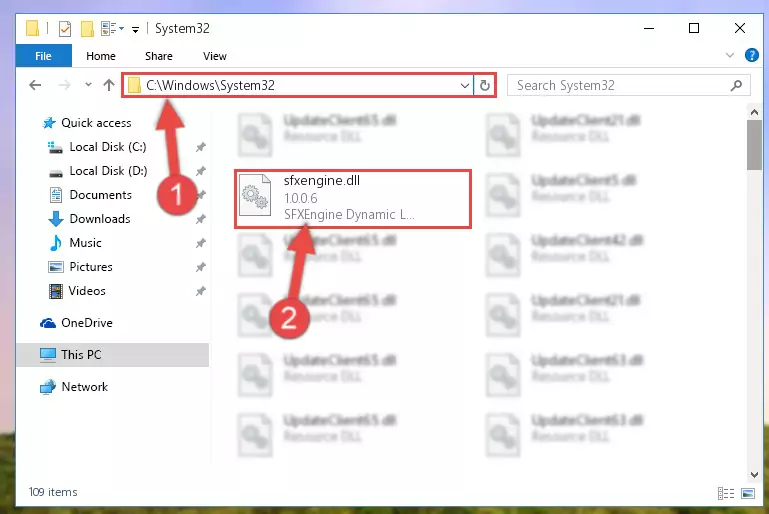
Task: Select This PC in the navigation pane
Action: click(x=112, y=355)
